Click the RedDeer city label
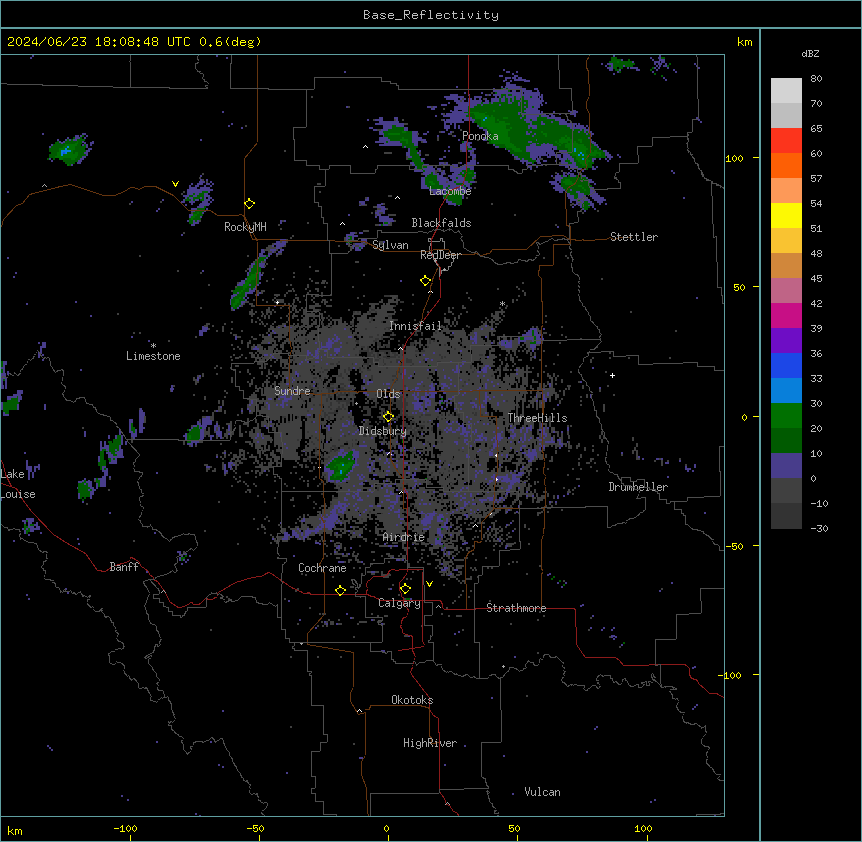Image resolution: width=862 pixels, height=842 pixels. [x=440, y=255]
